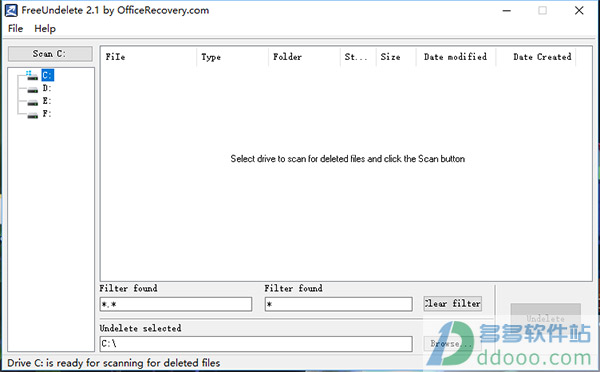Image resolution: width=600 pixels, height=372 pixels.
Task: Sort by the Size column header
Action: (x=396, y=57)
